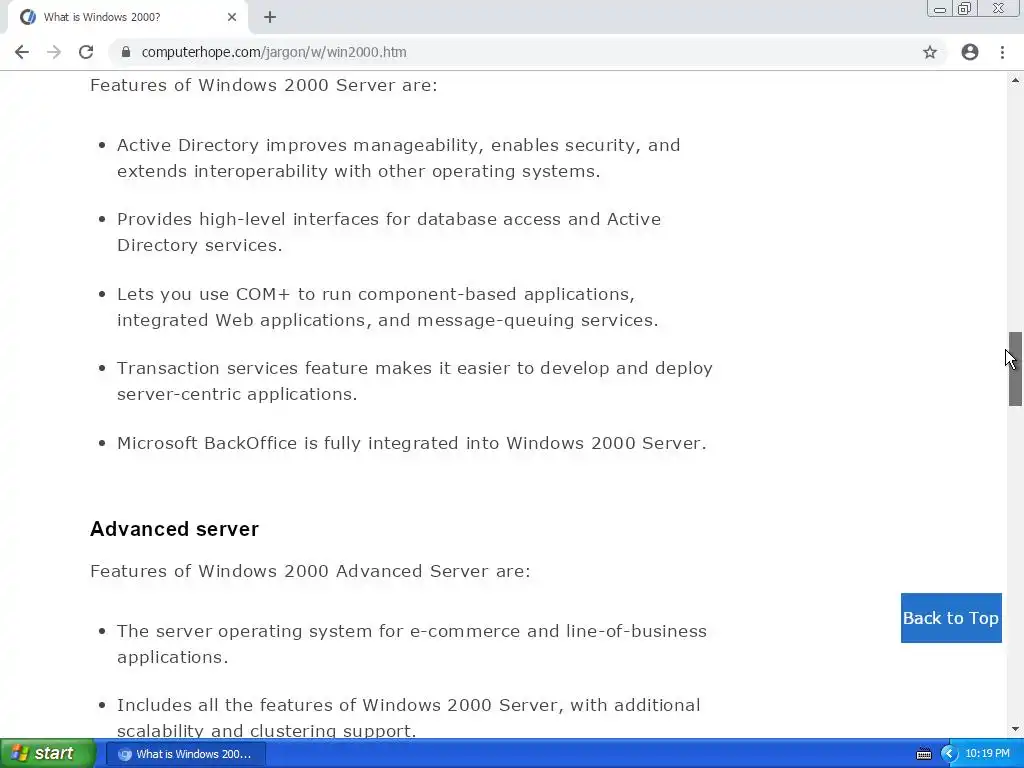This screenshot has width=1024, height=768.
Task: Click the scrollbar down arrow
Action: 1015,729
